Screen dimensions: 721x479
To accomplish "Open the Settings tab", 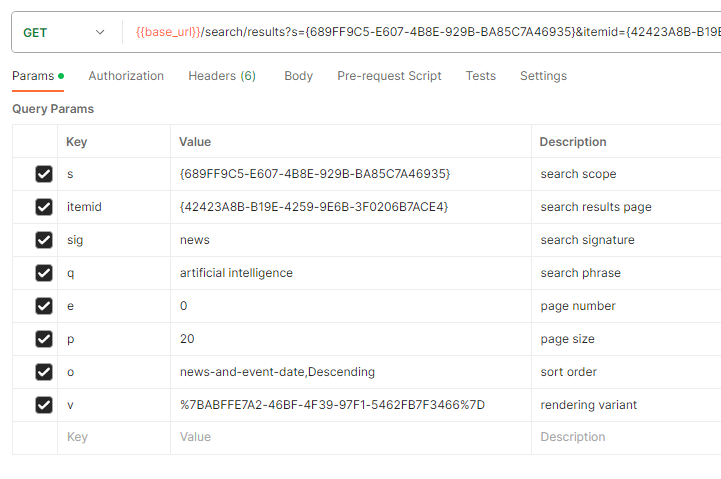I will tap(543, 76).
